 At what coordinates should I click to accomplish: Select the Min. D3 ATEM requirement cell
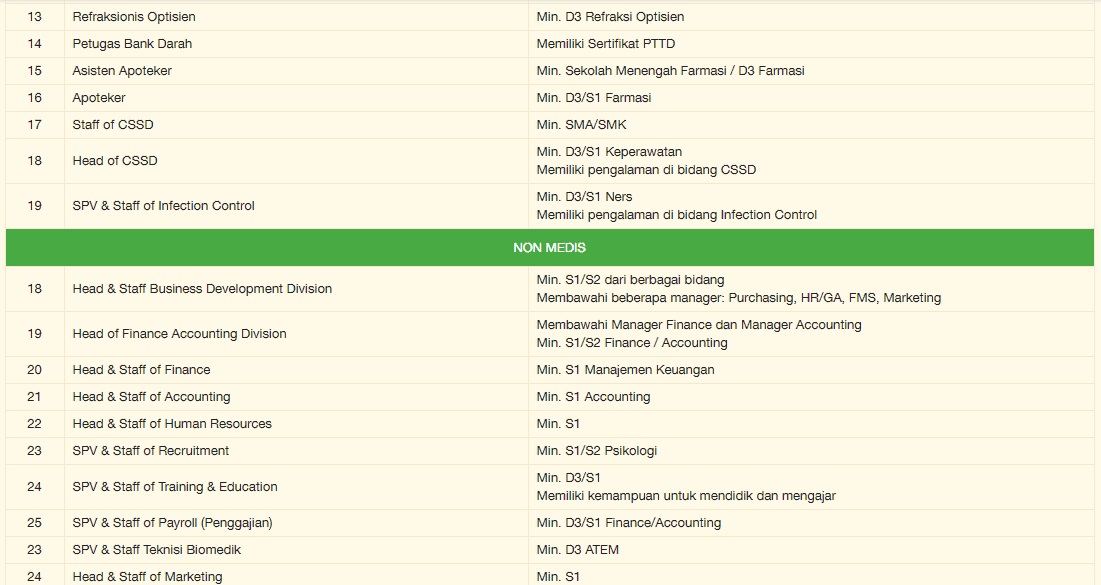click(578, 550)
